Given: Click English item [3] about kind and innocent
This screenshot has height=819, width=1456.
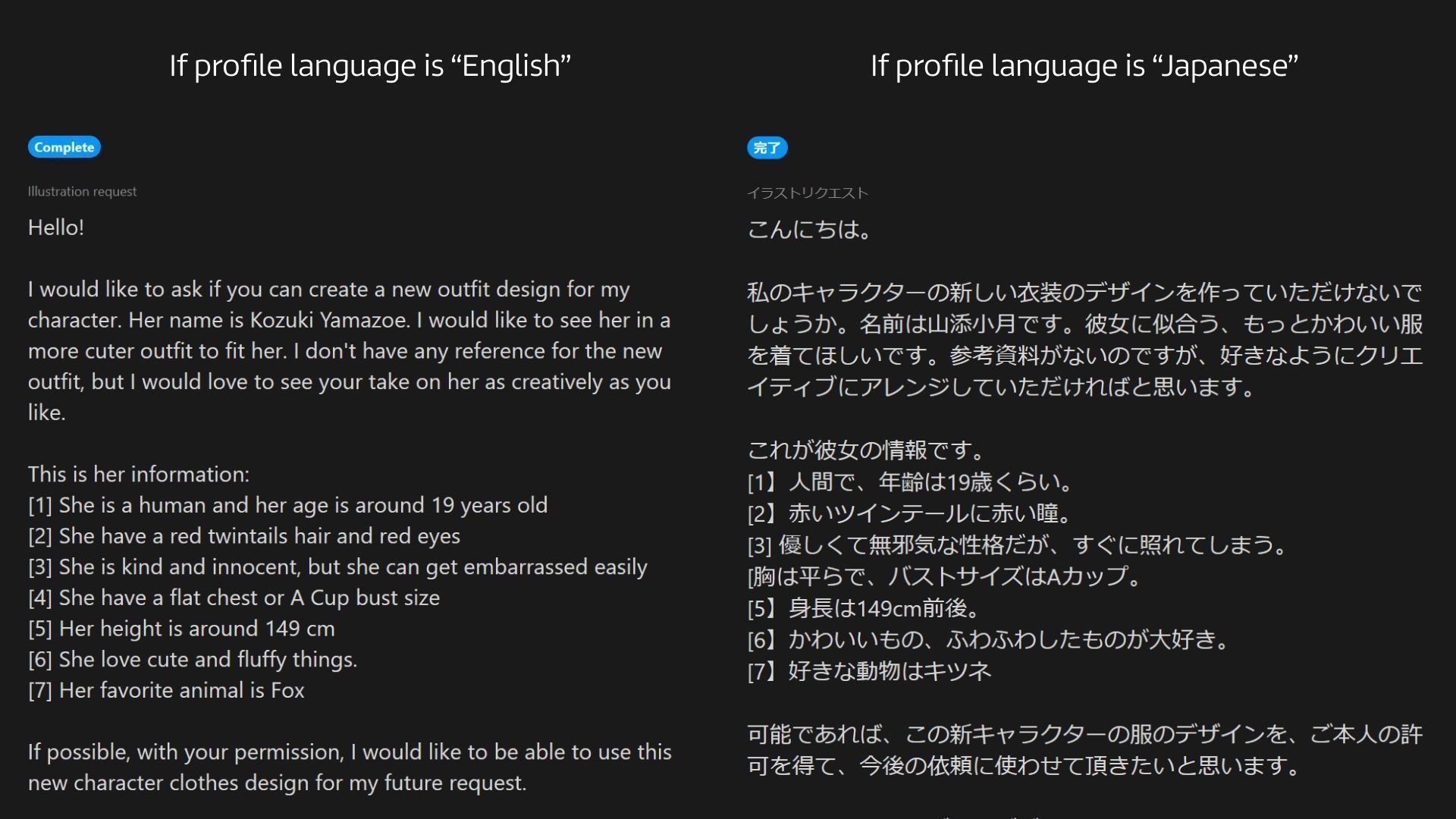Looking at the screenshot, I should (x=337, y=567).
